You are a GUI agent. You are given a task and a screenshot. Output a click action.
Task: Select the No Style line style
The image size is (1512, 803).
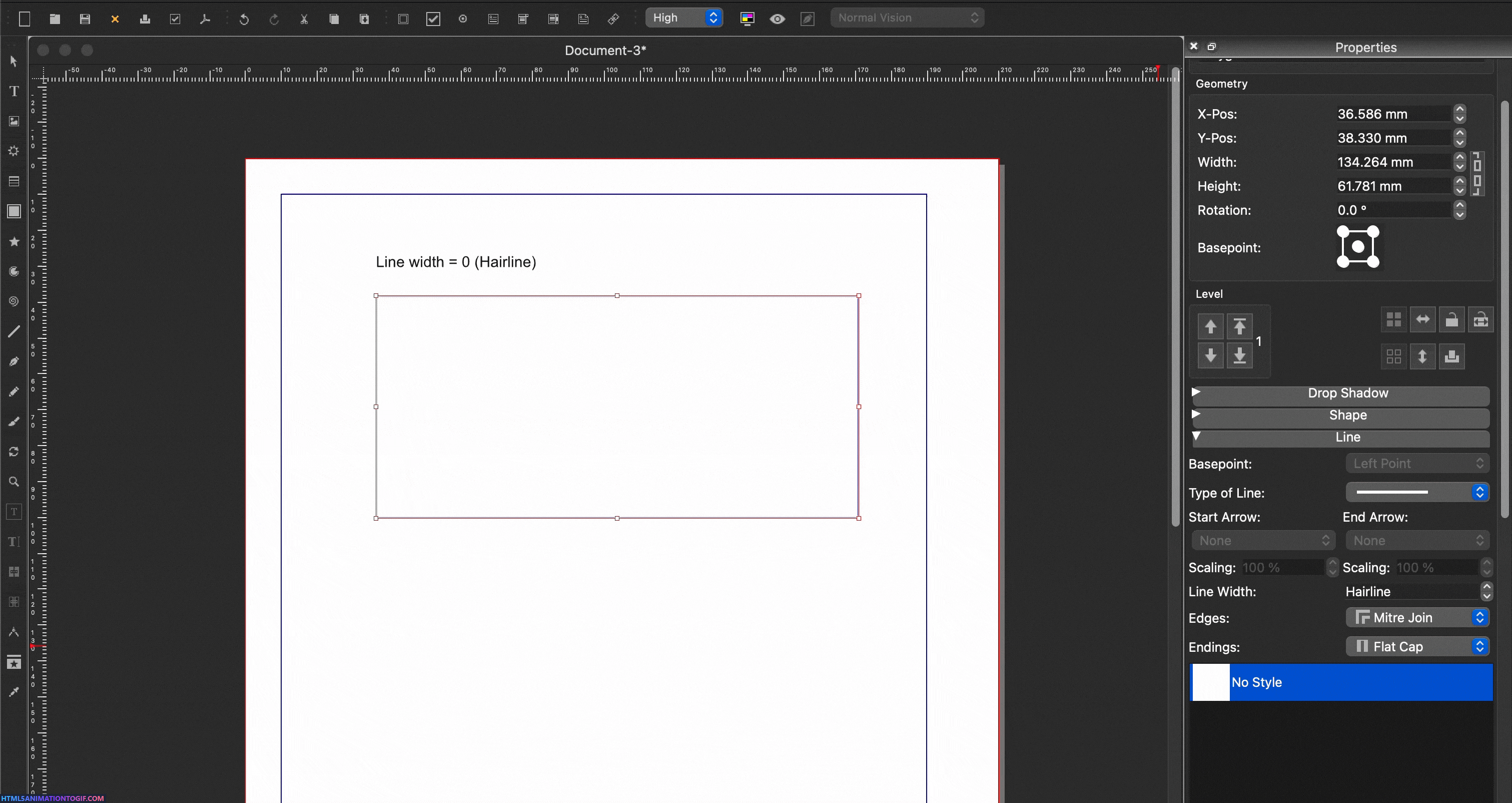1340,682
